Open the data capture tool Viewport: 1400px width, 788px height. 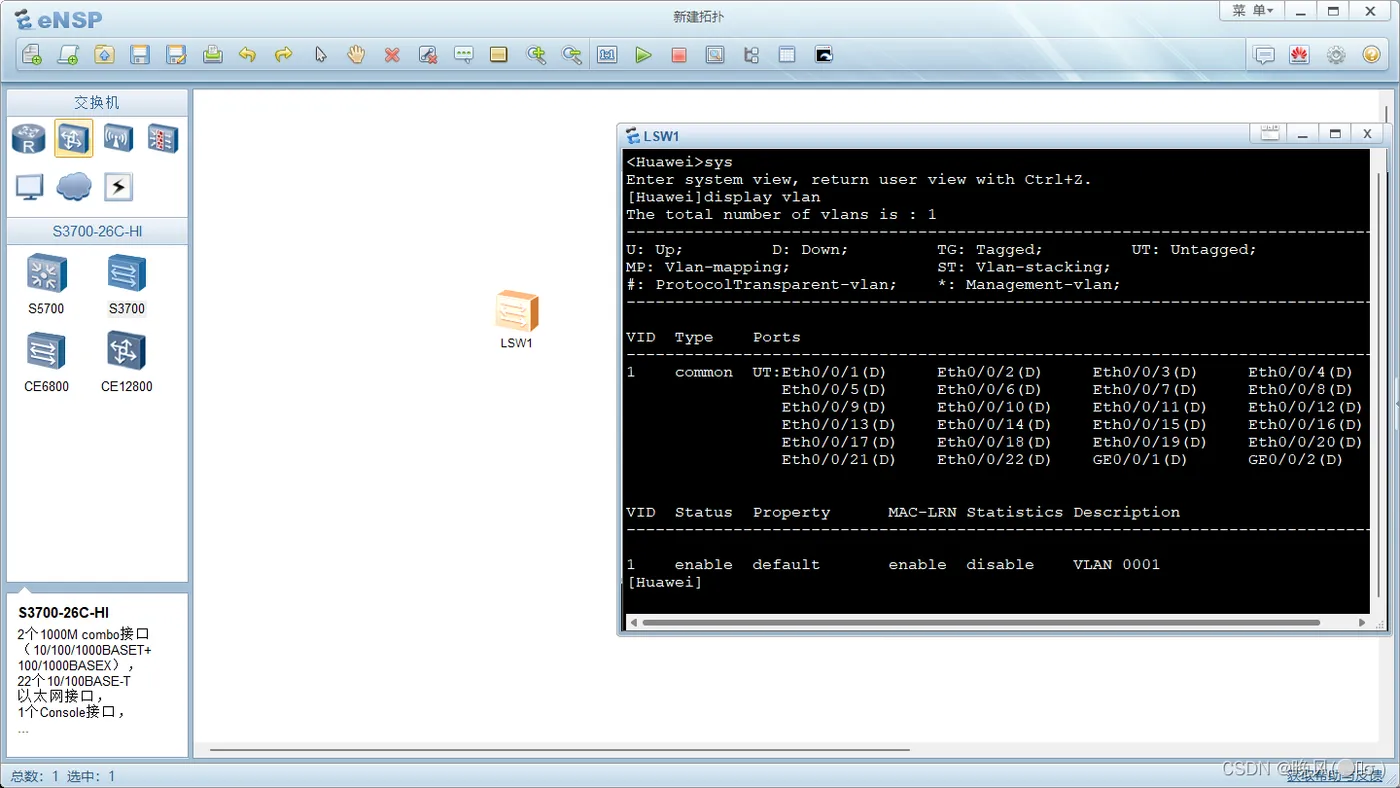pos(715,55)
